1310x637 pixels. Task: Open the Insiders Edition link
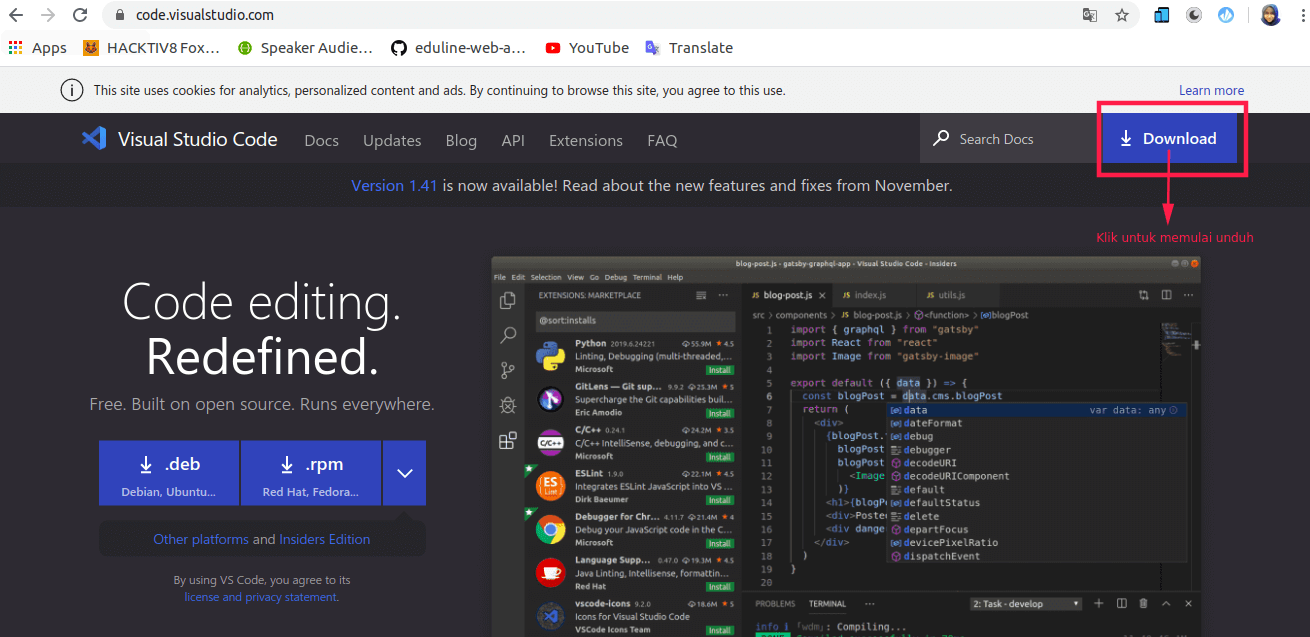[325, 539]
